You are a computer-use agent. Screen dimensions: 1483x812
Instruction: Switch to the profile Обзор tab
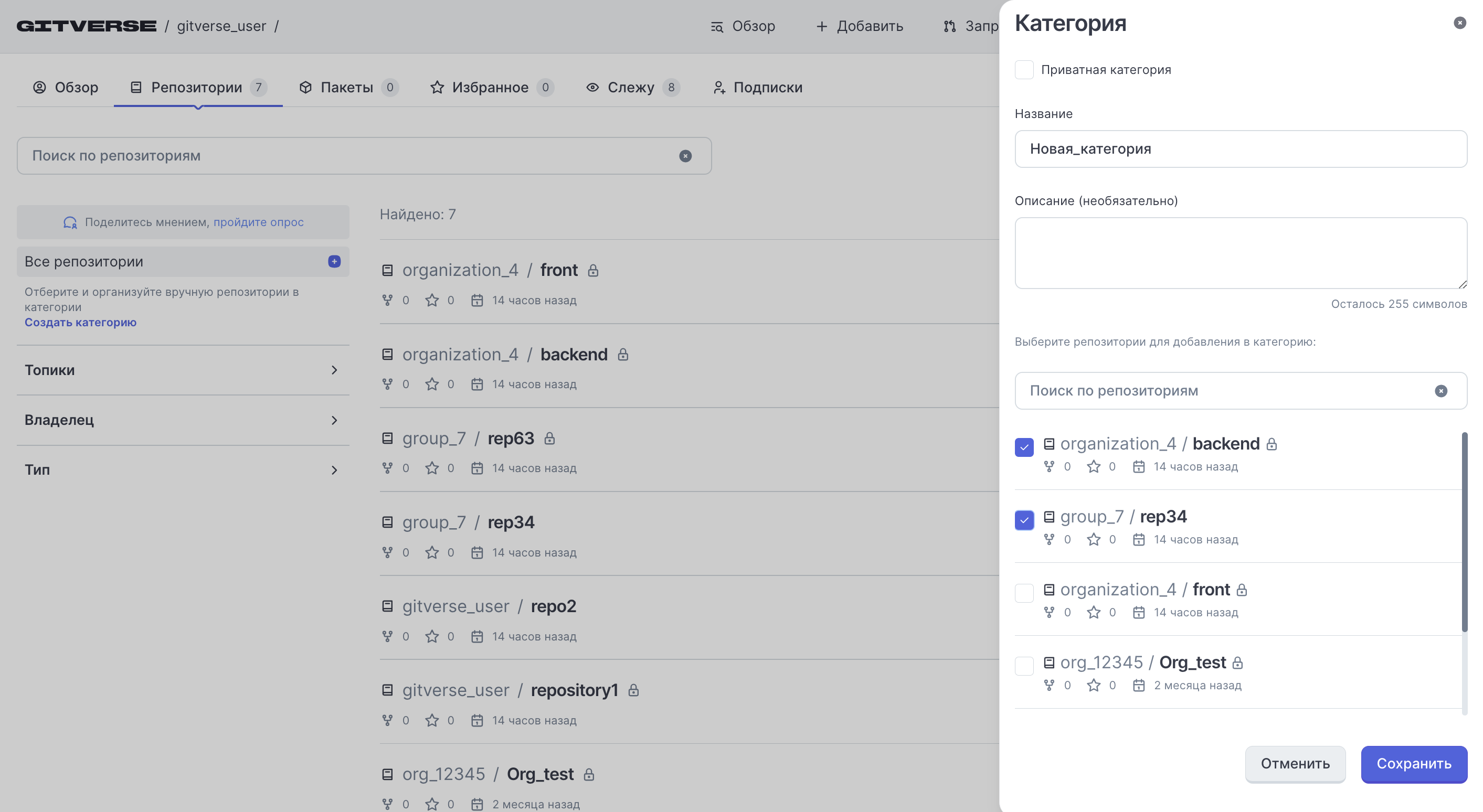[66, 88]
